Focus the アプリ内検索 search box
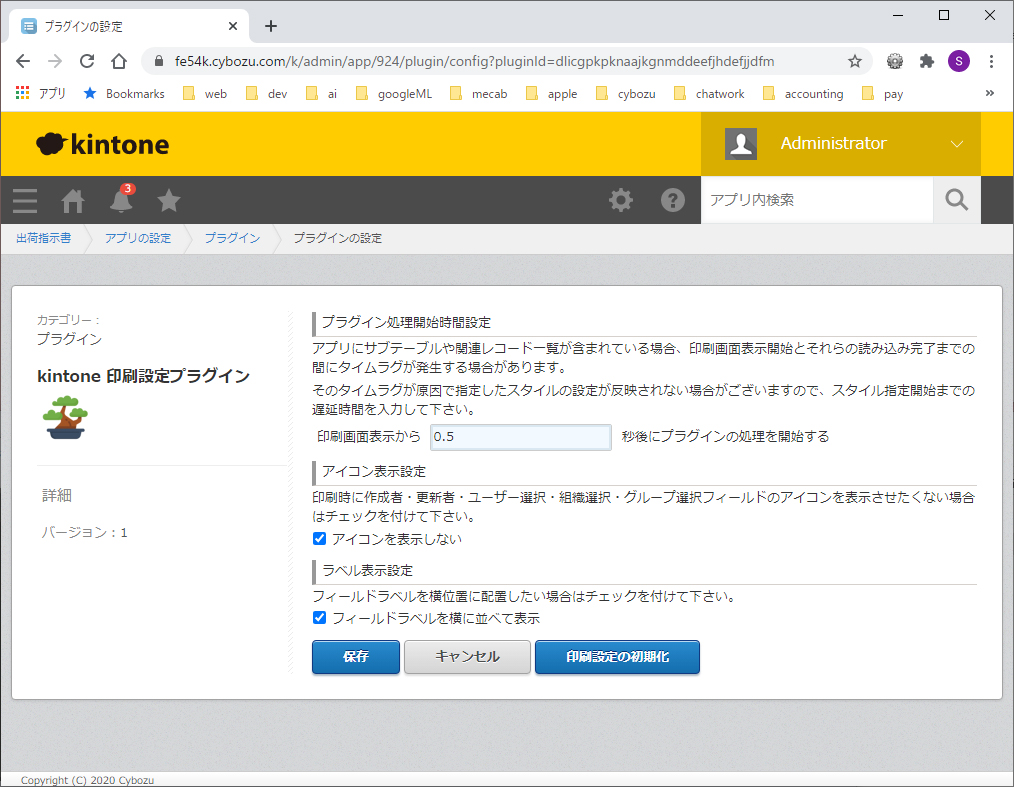Viewport: 1014px width, 787px height. click(817, 200)
